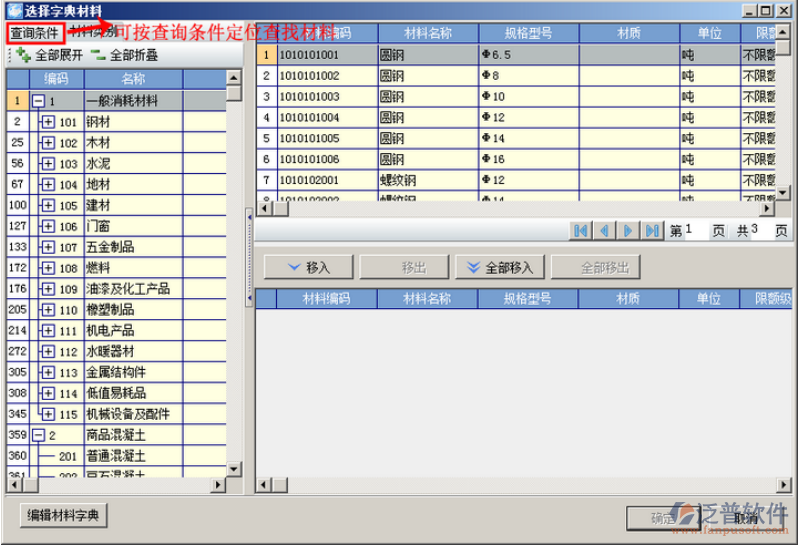Click the 全部展开 expand-all icon
The image size is (799, 546).
tap(22, 56)
